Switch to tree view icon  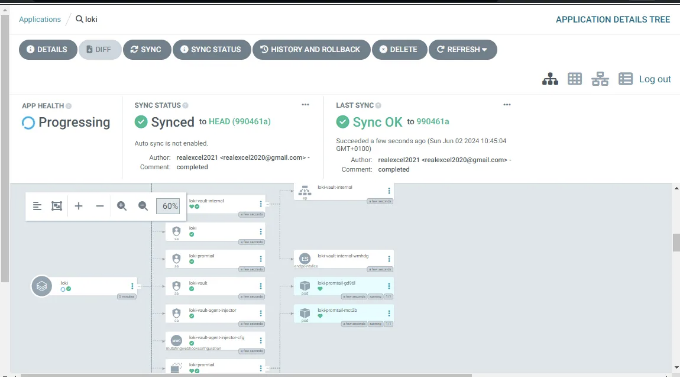click(550, 79)
